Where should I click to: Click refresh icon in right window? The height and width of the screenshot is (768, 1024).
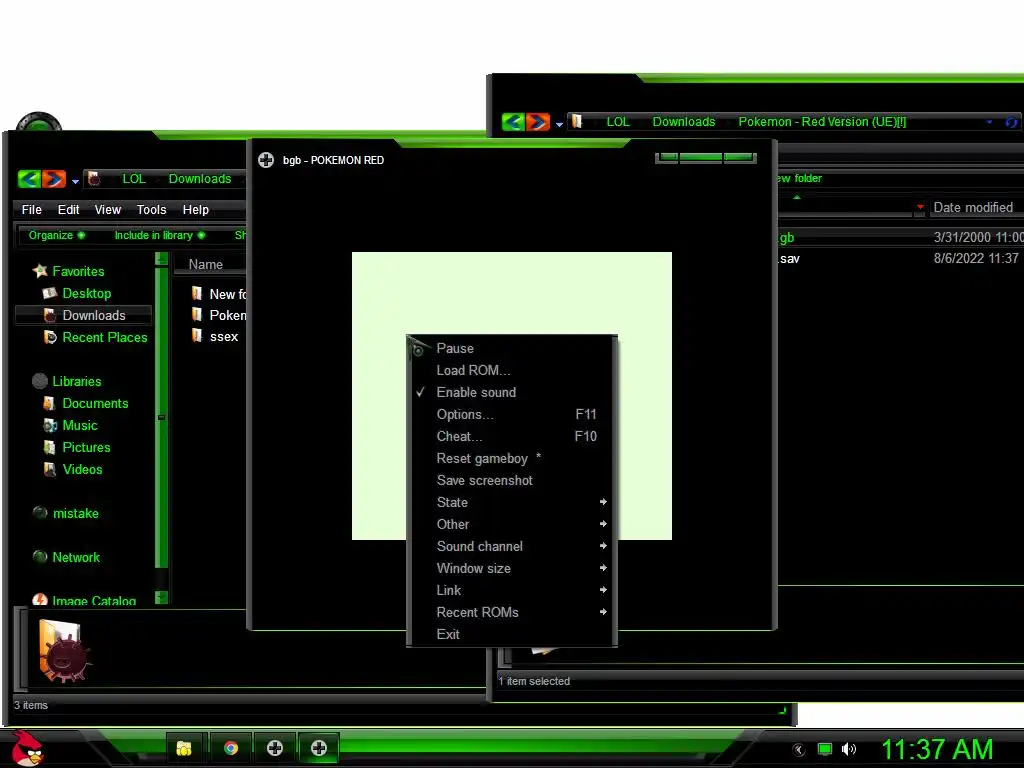point(1012,122)
